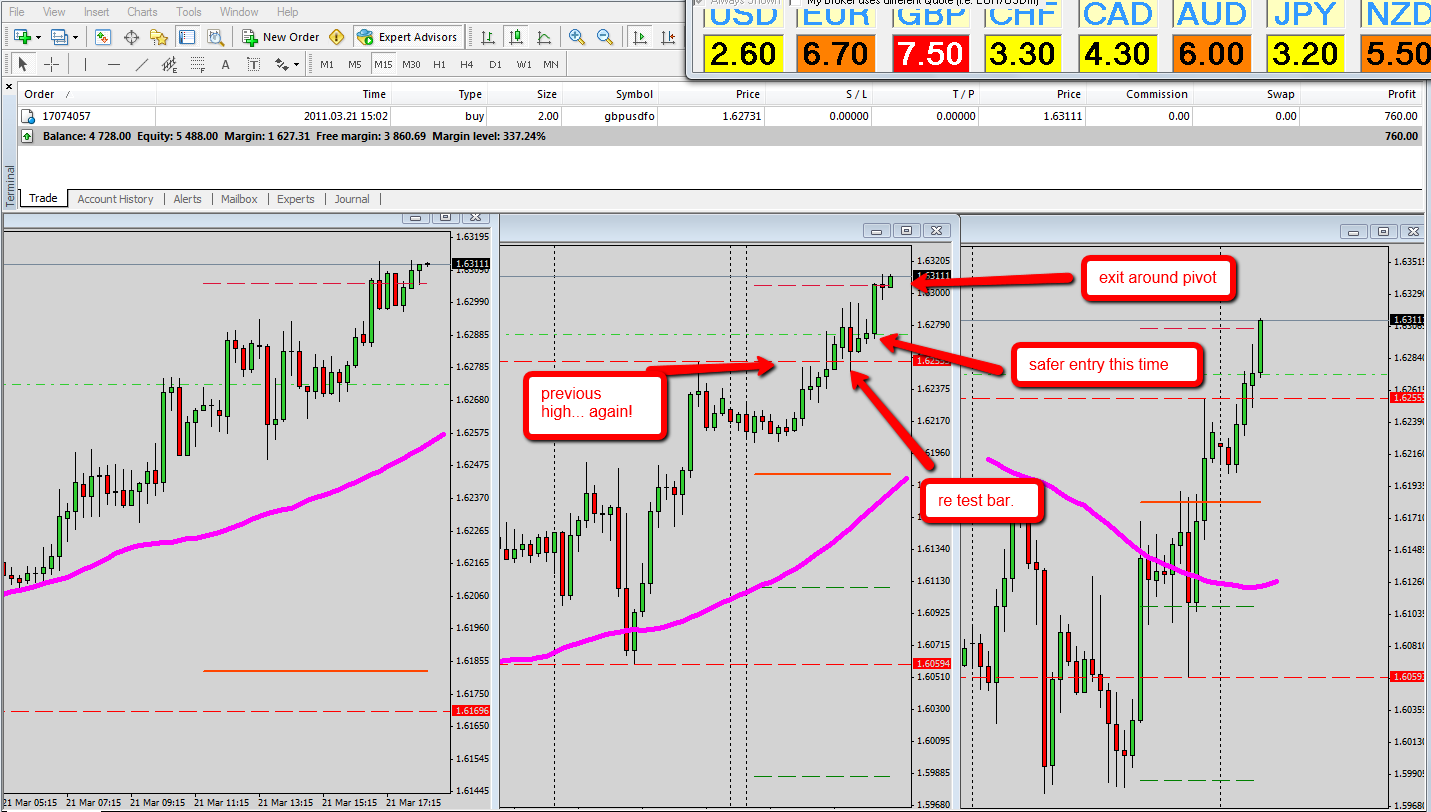Select the Text tool
This screenshot has height=812, width=1431.
click(226, 64)
